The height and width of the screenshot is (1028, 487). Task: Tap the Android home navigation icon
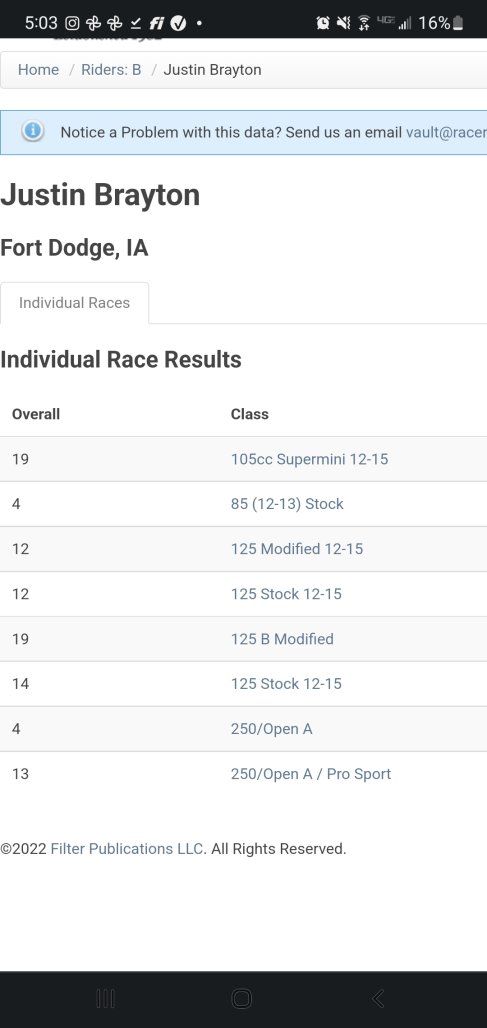(x=242, y=998)
